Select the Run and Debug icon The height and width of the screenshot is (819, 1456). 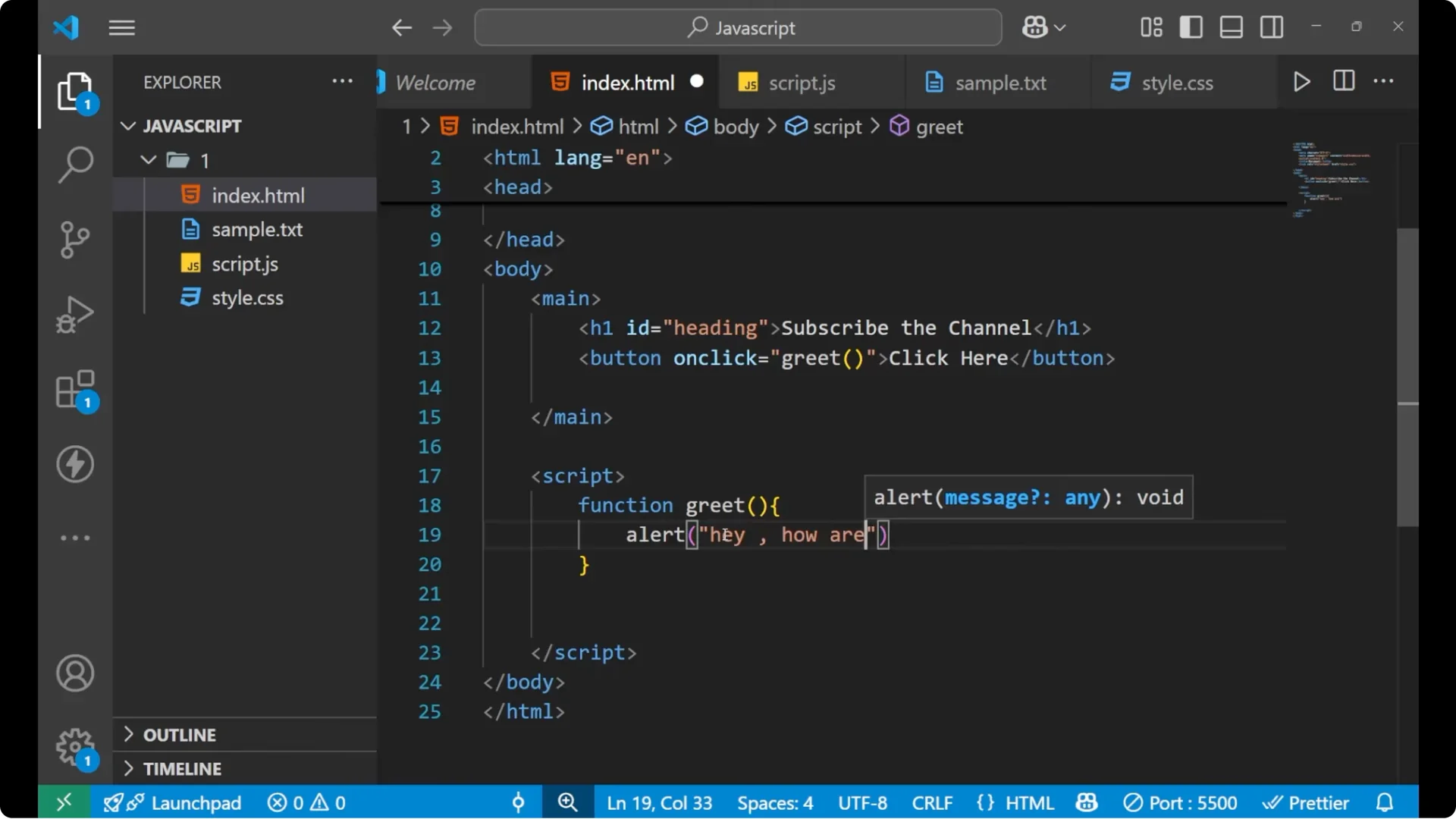point(74,314)
